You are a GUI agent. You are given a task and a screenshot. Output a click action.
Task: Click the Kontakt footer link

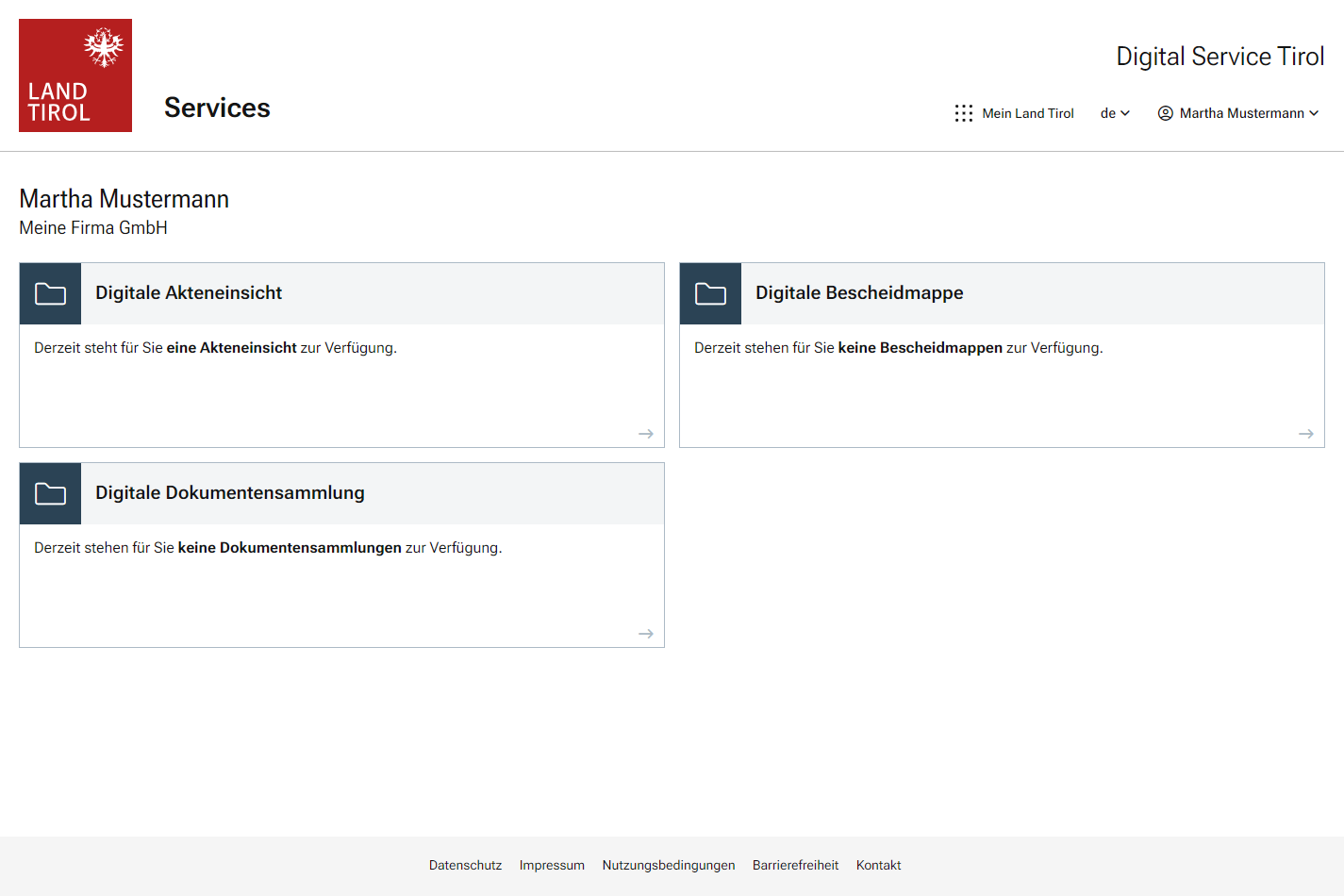tap(878, 865)
